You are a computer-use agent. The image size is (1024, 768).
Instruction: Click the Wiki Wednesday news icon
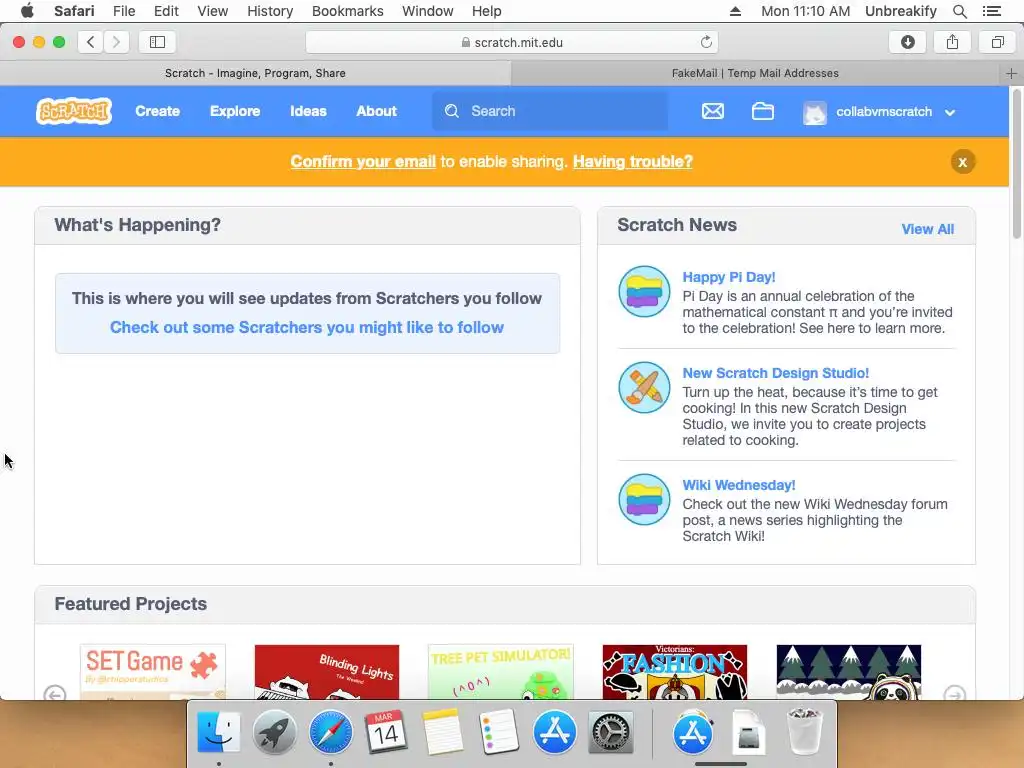(x=644, y=500)
